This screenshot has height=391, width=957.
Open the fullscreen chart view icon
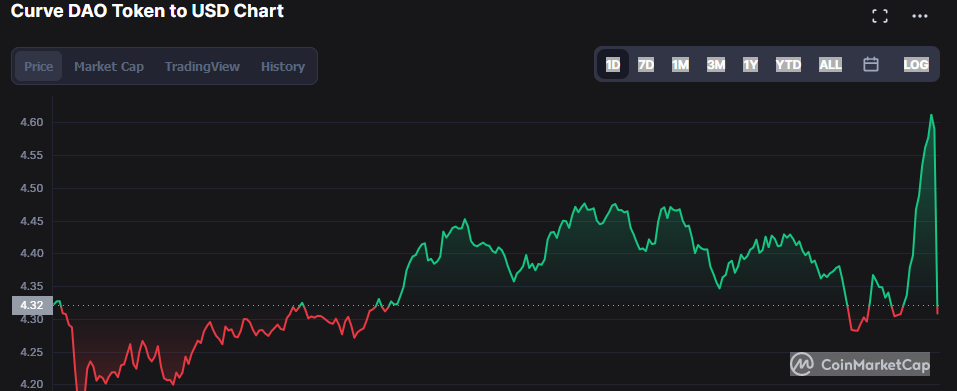[879, 16]
